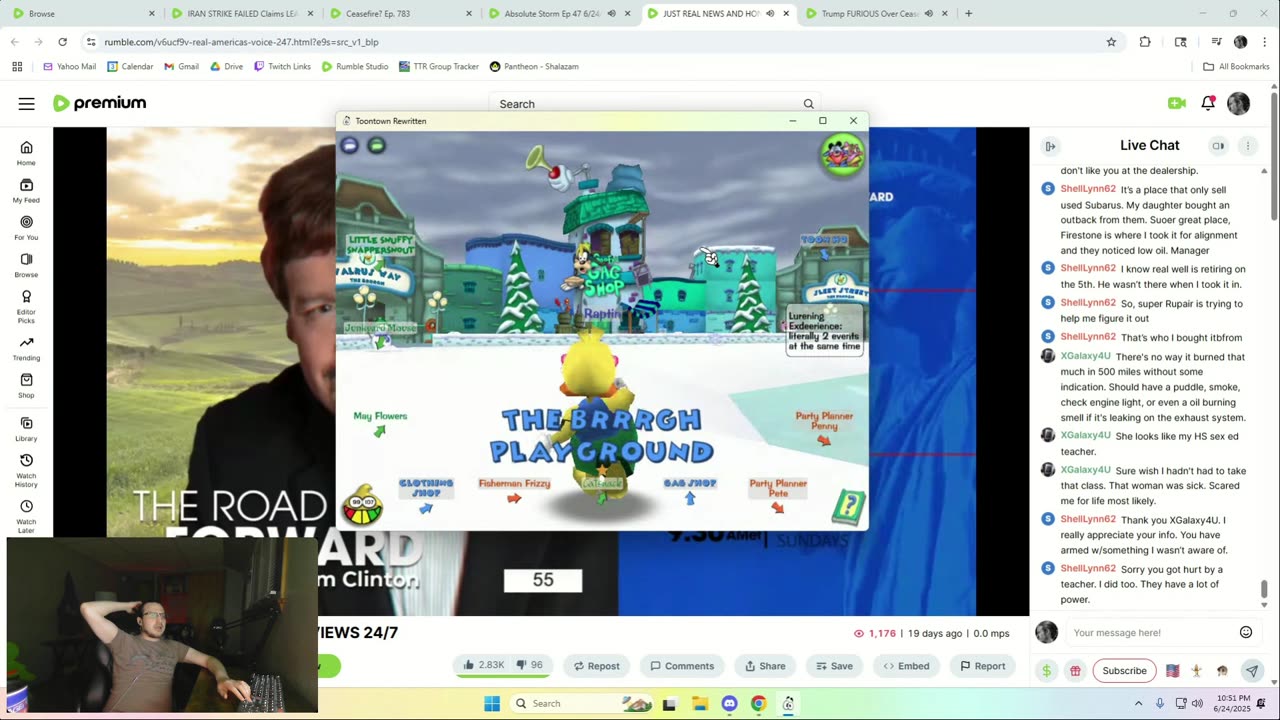Pop out the Live Chat window
The width and height of the screenshot is (1280, 720).
[x=1218, y=146]
